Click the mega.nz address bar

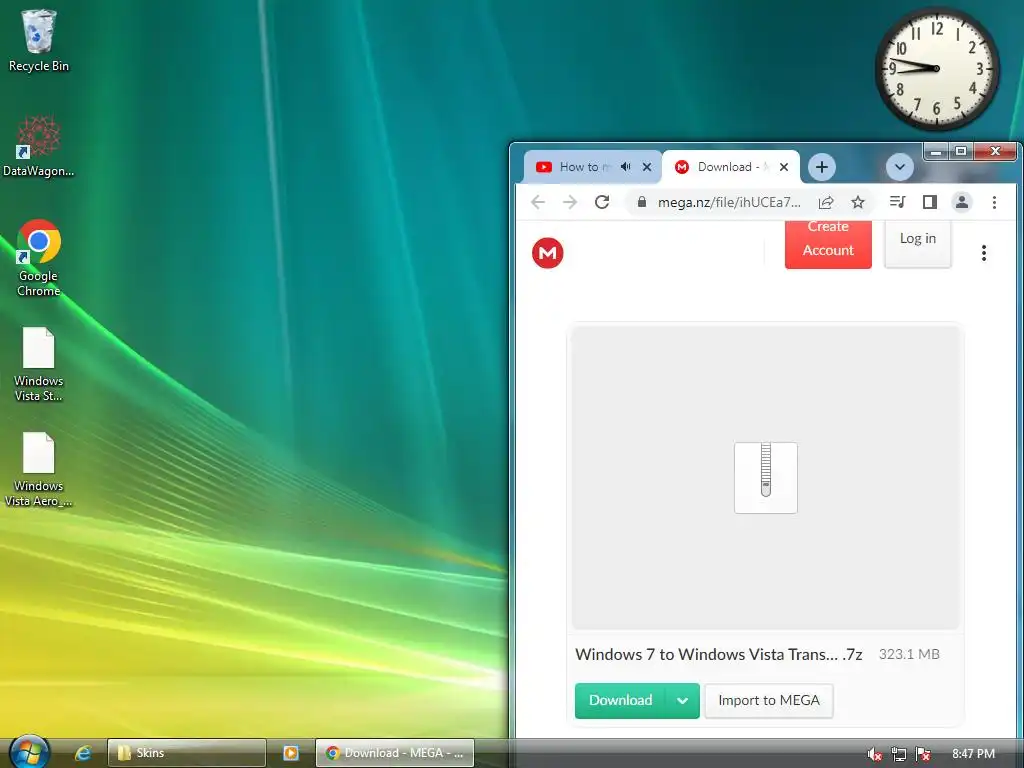tap(729, 202)
